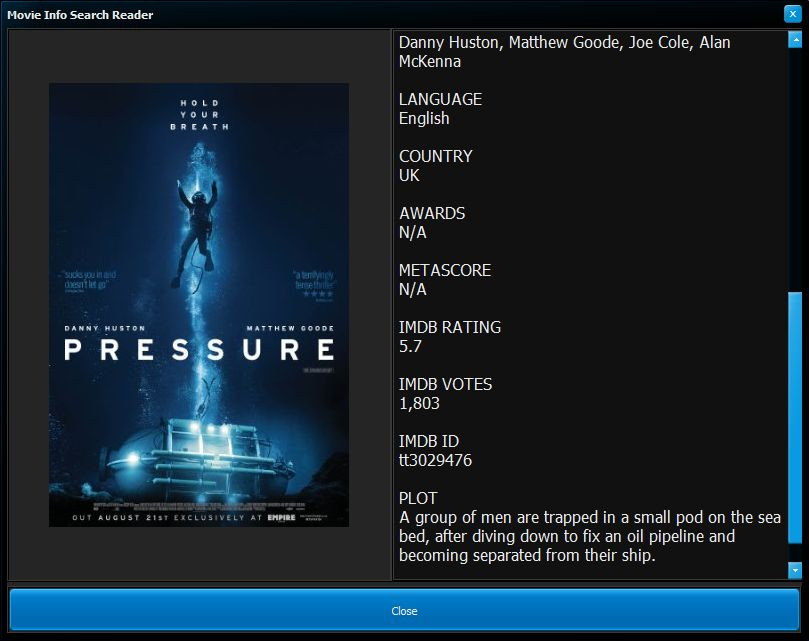
Task: Click the N/A value under AWARDS
Action: tap(413, 232)
